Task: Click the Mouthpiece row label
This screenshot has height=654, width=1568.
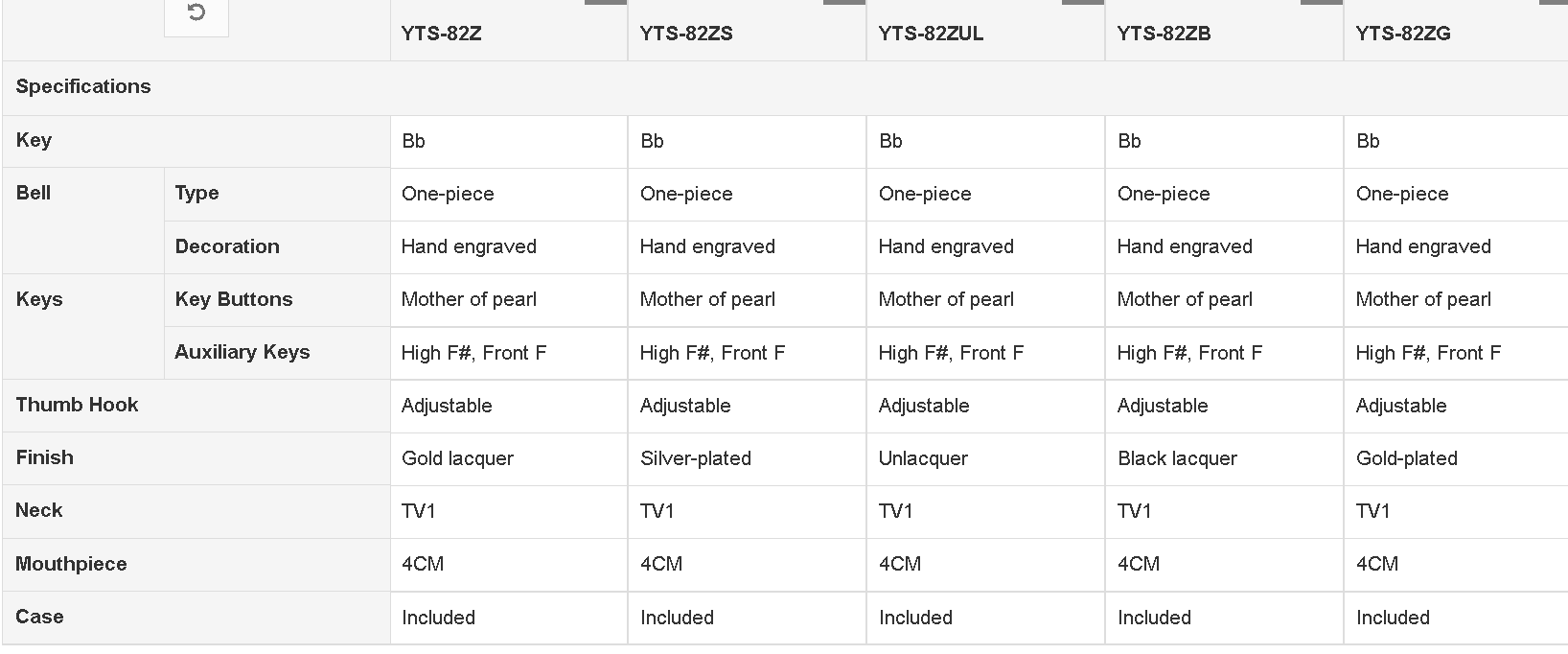Action: [x=71, y=564]
